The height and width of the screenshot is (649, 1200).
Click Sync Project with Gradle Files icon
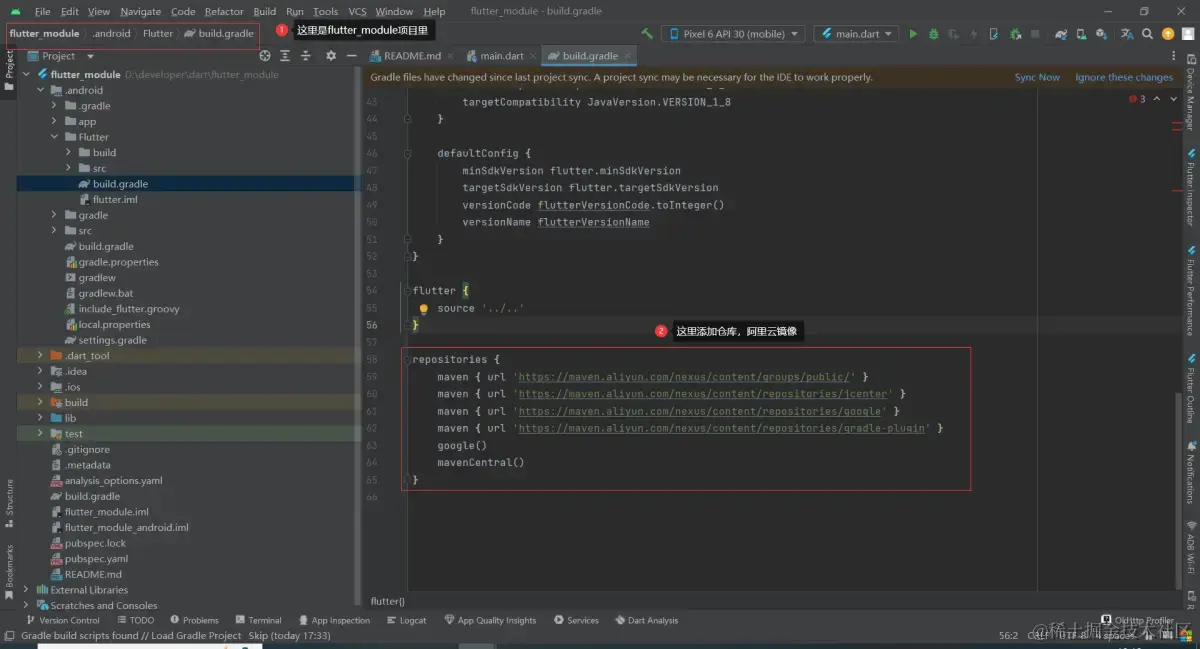tap(1062, 33)
